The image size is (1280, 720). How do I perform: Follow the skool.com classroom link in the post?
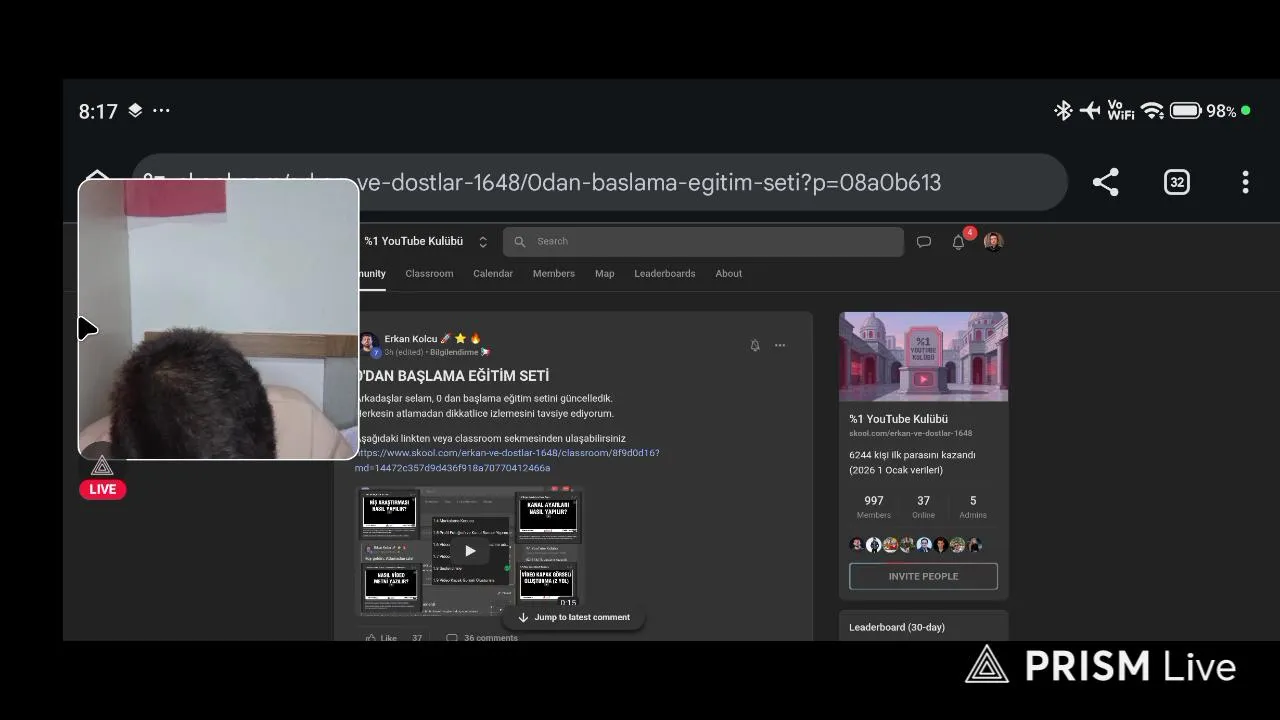coord(508,460)
